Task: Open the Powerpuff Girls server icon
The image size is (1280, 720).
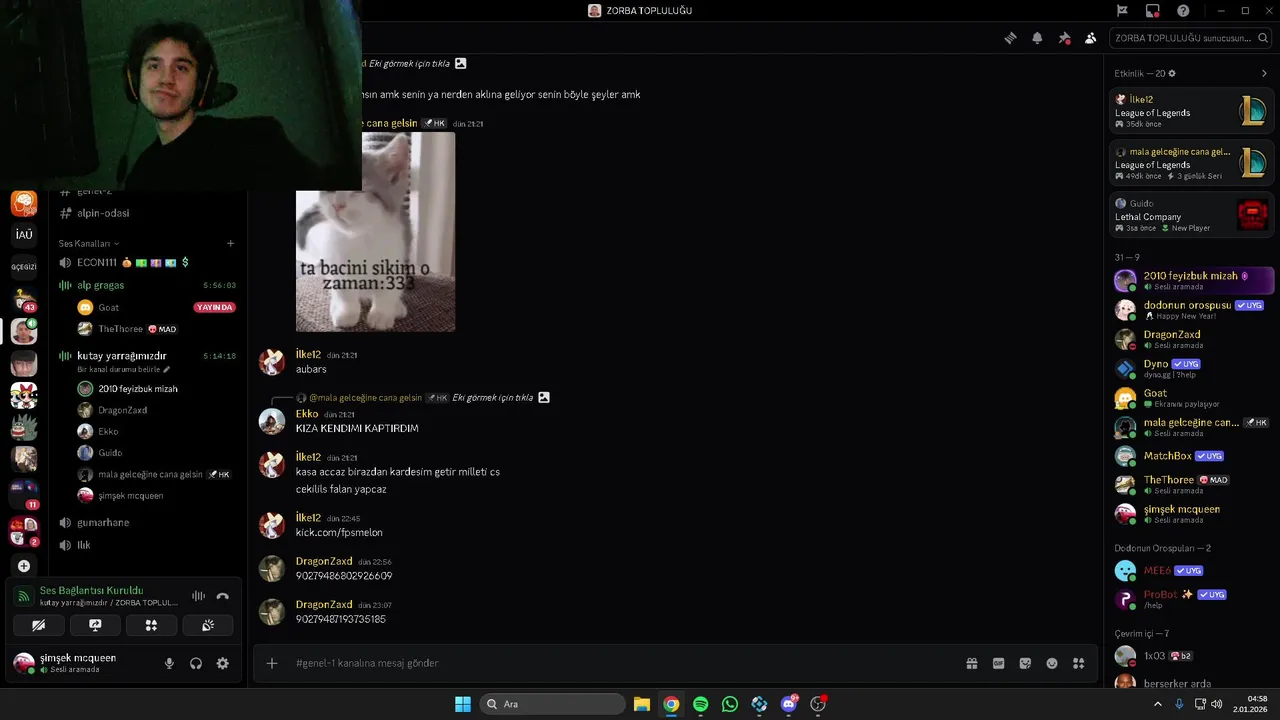Action: coord(24,395)
